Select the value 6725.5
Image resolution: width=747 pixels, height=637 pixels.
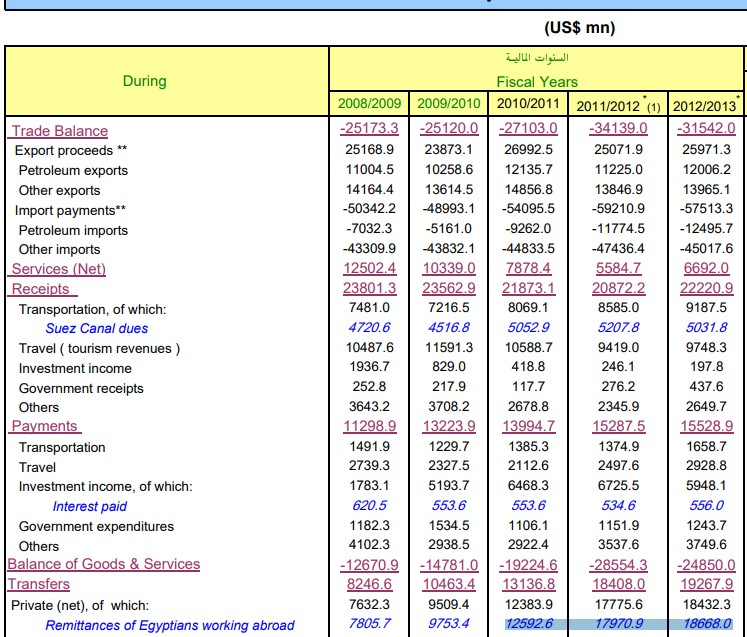point(618,485)
